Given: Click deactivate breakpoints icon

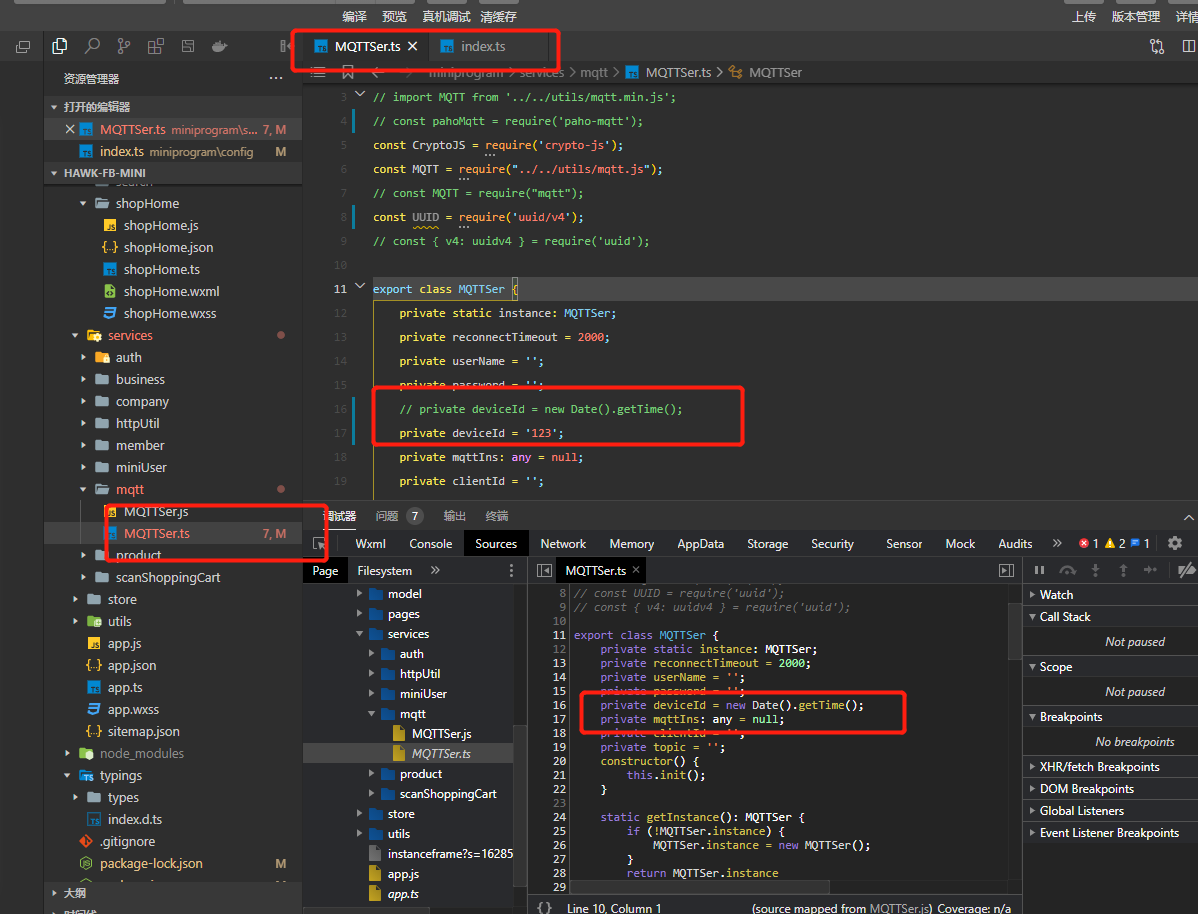Looking at the screenshot, I should [x=1187, y=570].
